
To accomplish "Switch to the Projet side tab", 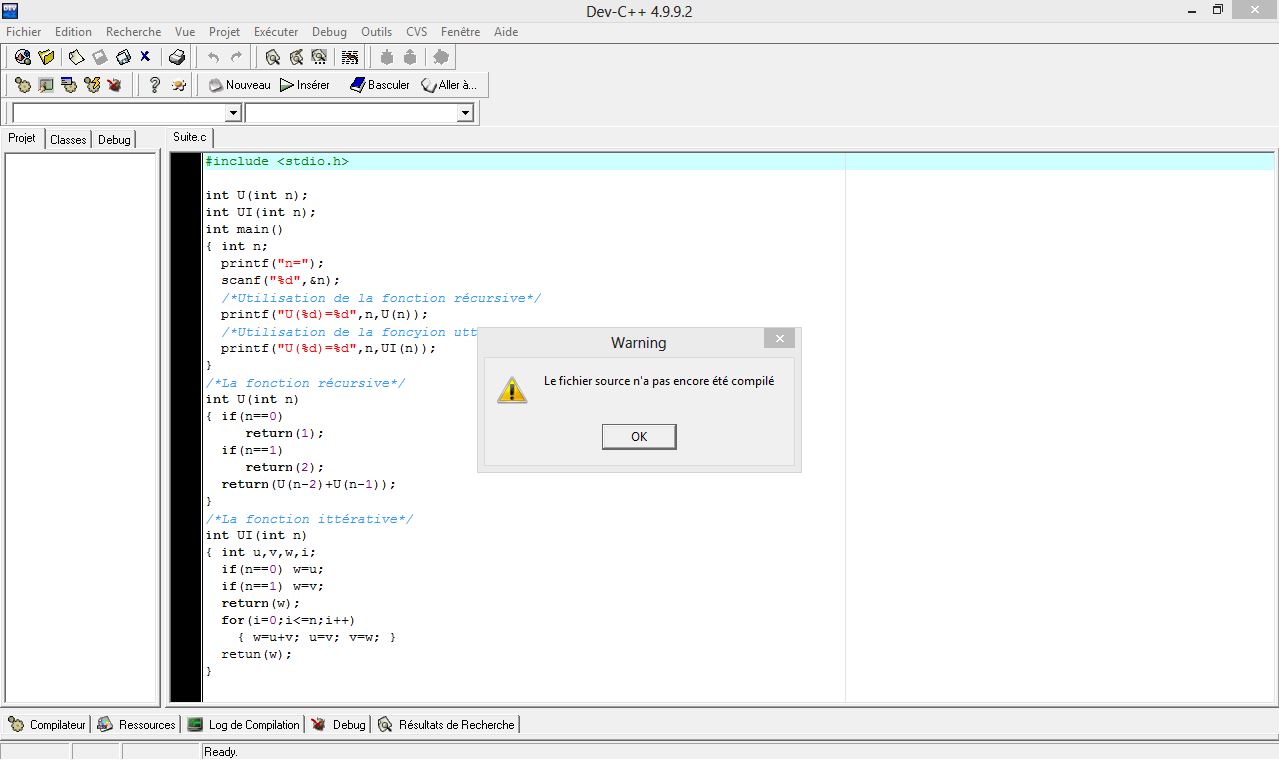I will tap(22, 138).
